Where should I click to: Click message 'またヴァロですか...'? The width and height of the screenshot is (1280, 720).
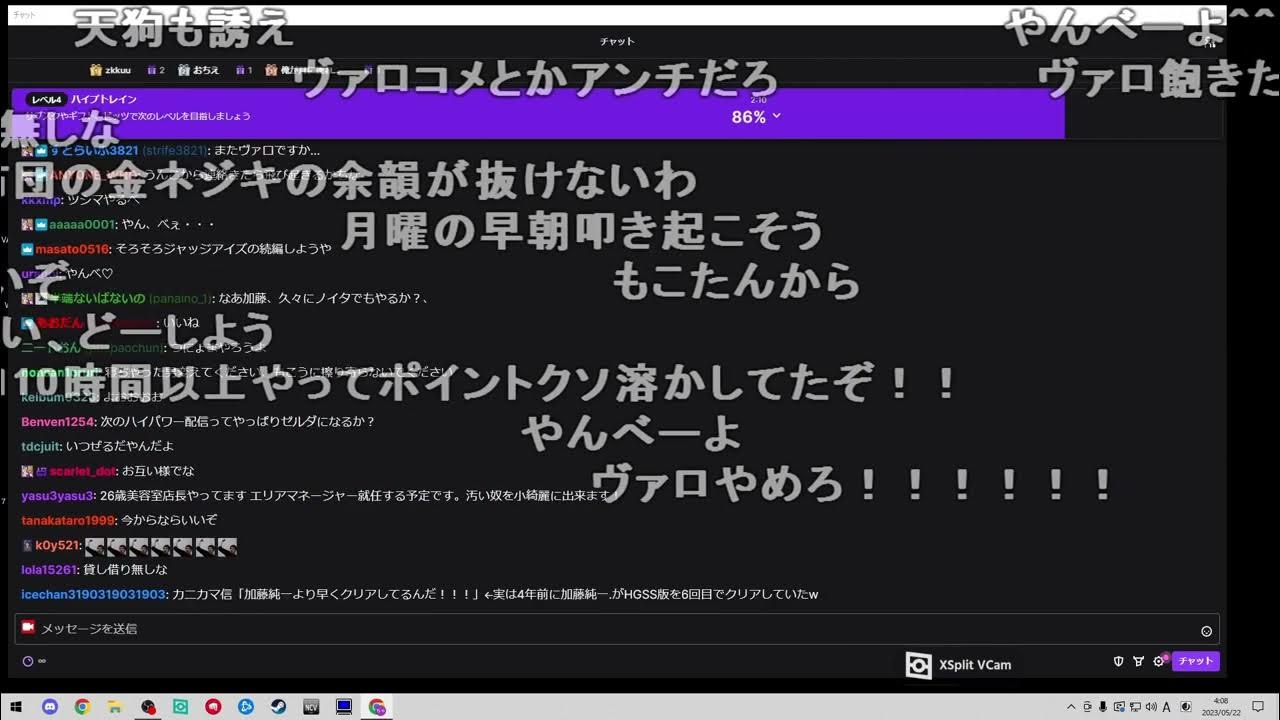[267, 150]
